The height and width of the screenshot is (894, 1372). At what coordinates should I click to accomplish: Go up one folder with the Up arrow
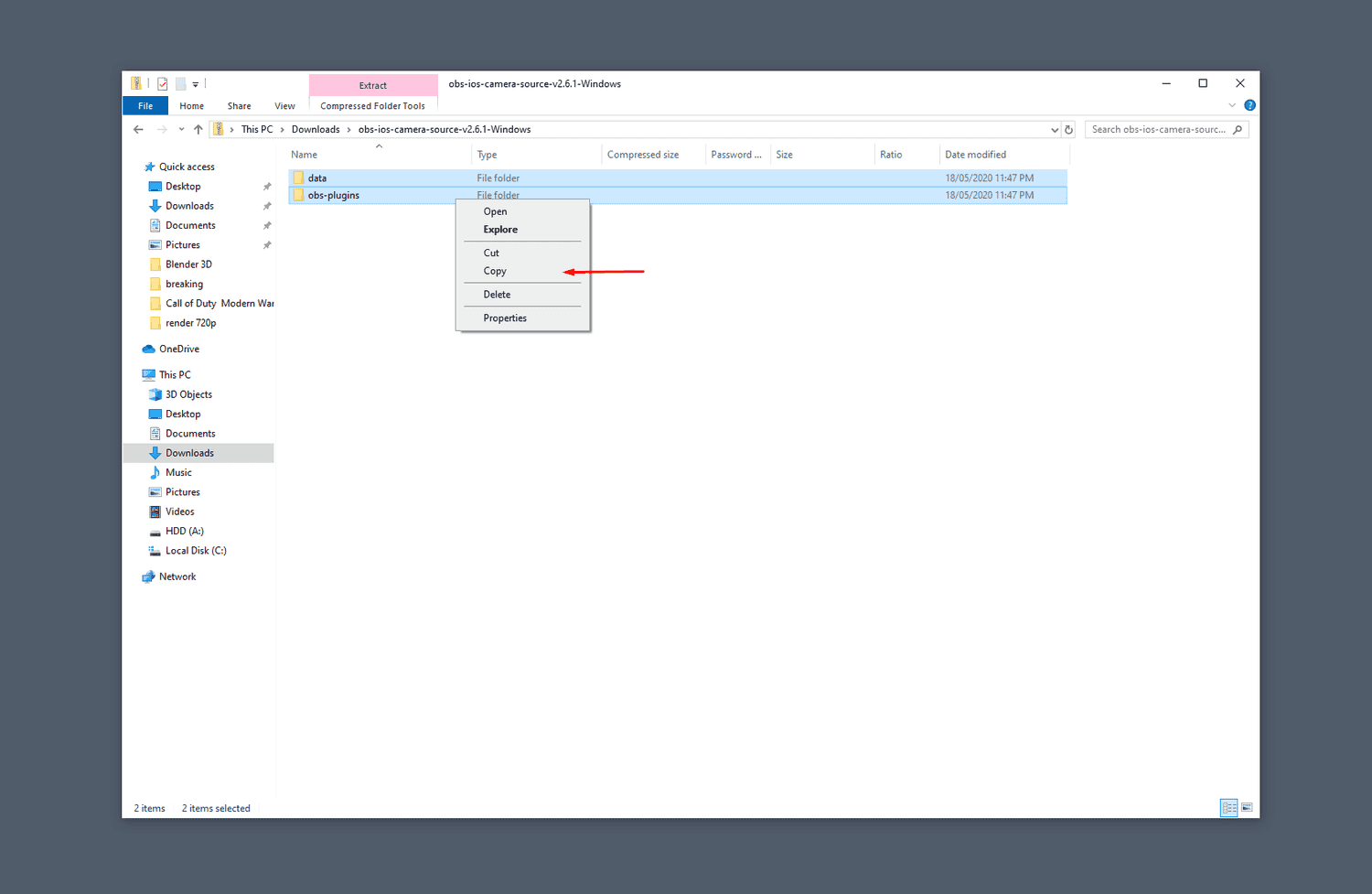tap(198, 130)
